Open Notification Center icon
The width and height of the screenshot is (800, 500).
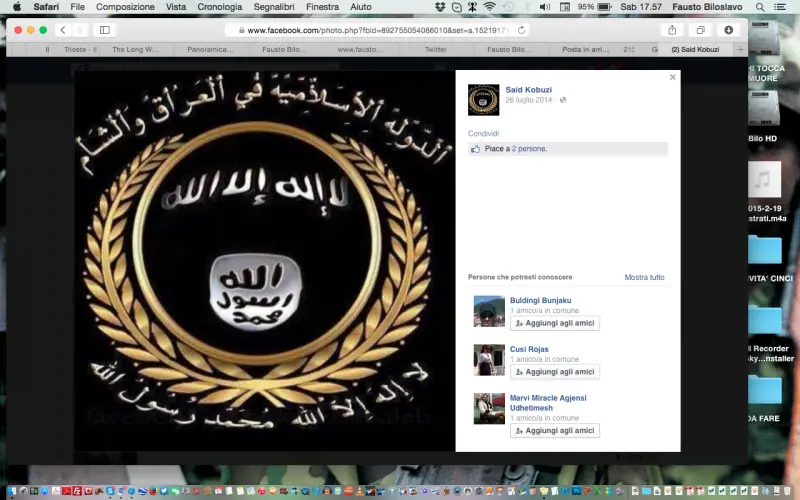point(780,7)
